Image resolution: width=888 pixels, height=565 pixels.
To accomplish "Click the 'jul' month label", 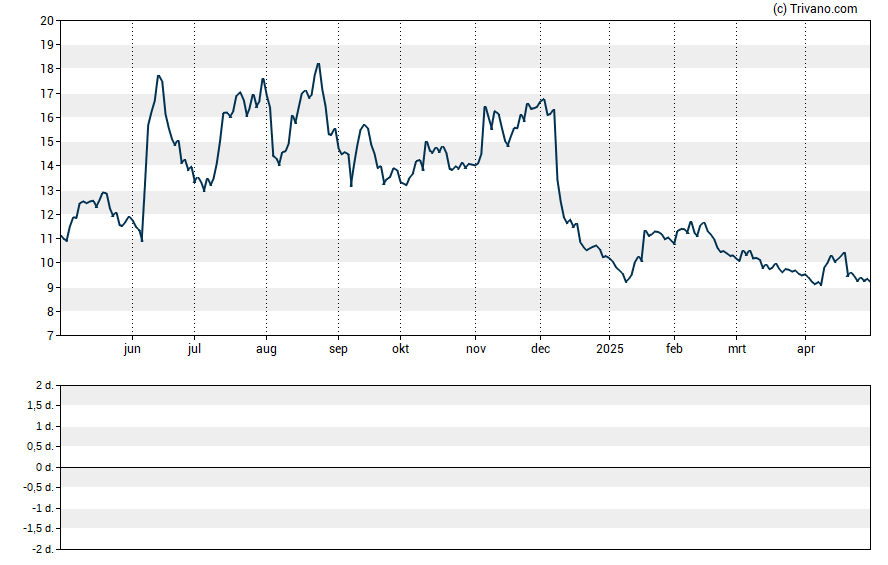I will tap(194, 349).
